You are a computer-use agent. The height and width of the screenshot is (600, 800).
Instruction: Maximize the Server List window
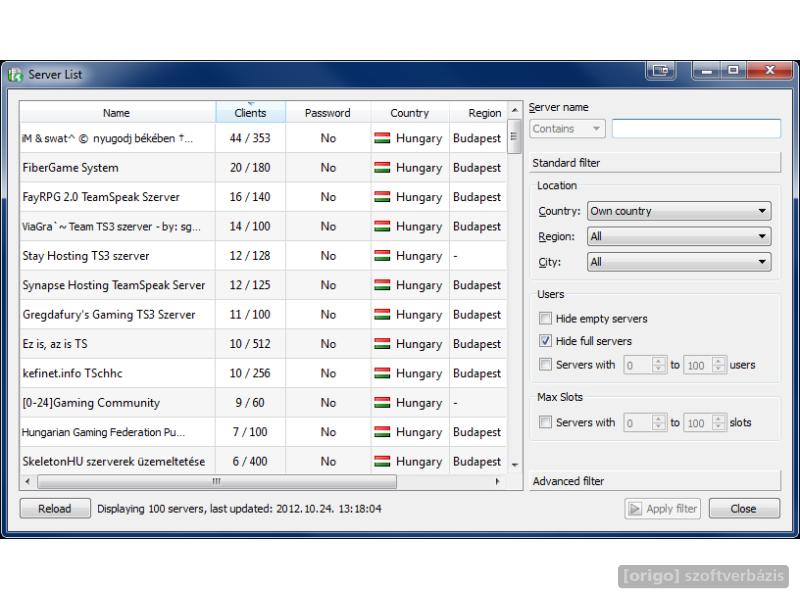[733, 70]
